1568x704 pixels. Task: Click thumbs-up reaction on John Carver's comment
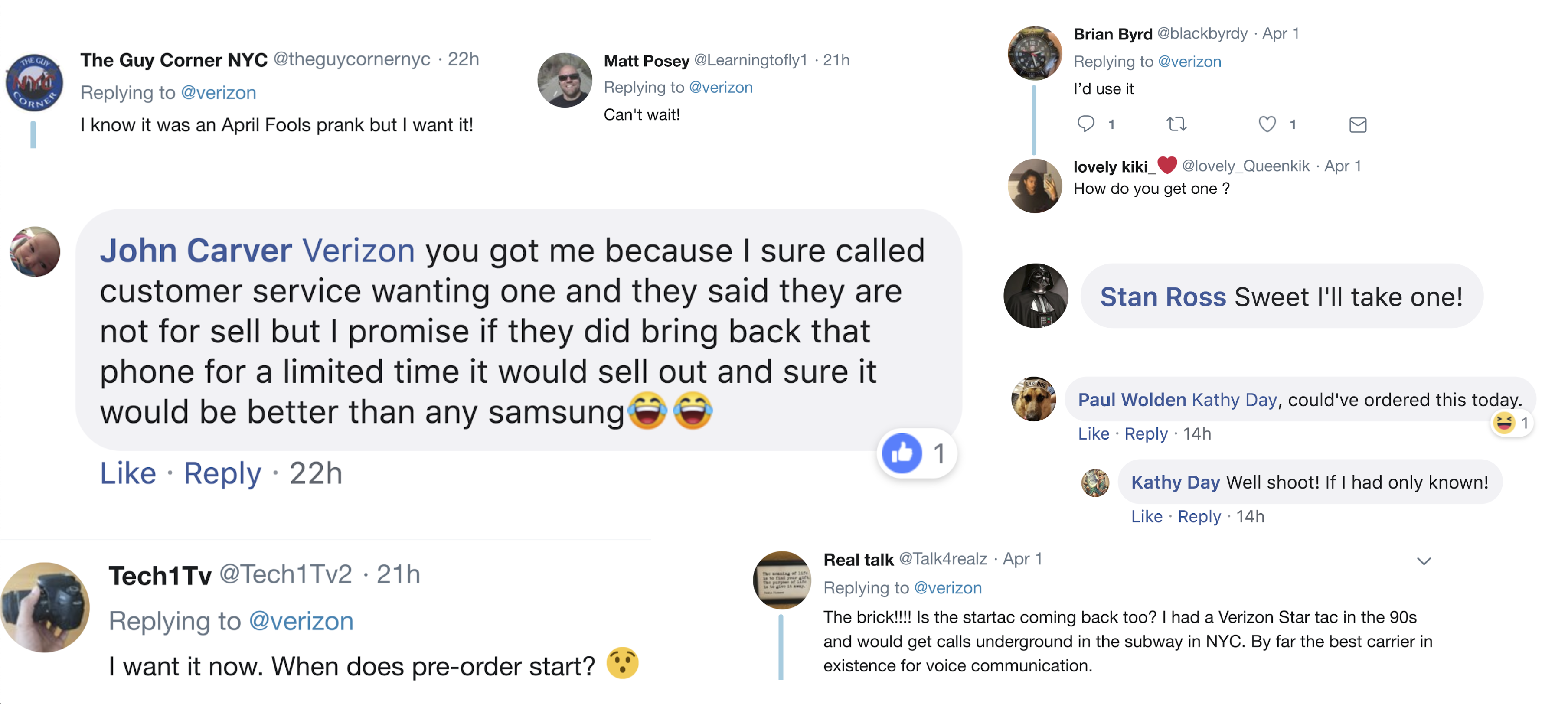coord(902,453)
